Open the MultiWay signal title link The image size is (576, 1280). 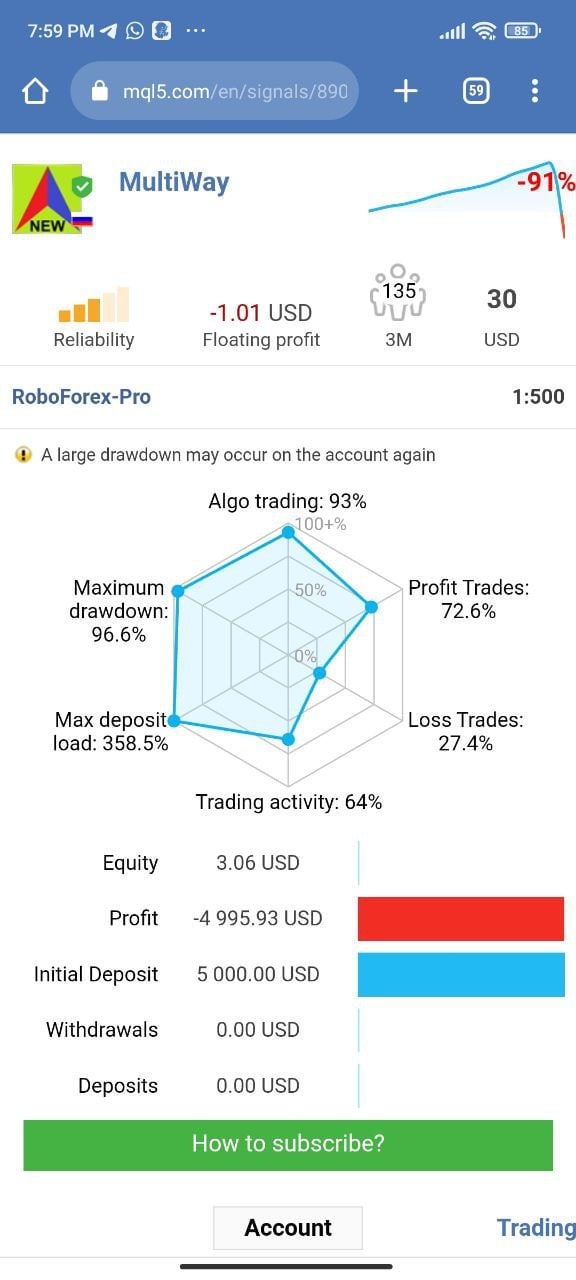(x=174, y=182)
